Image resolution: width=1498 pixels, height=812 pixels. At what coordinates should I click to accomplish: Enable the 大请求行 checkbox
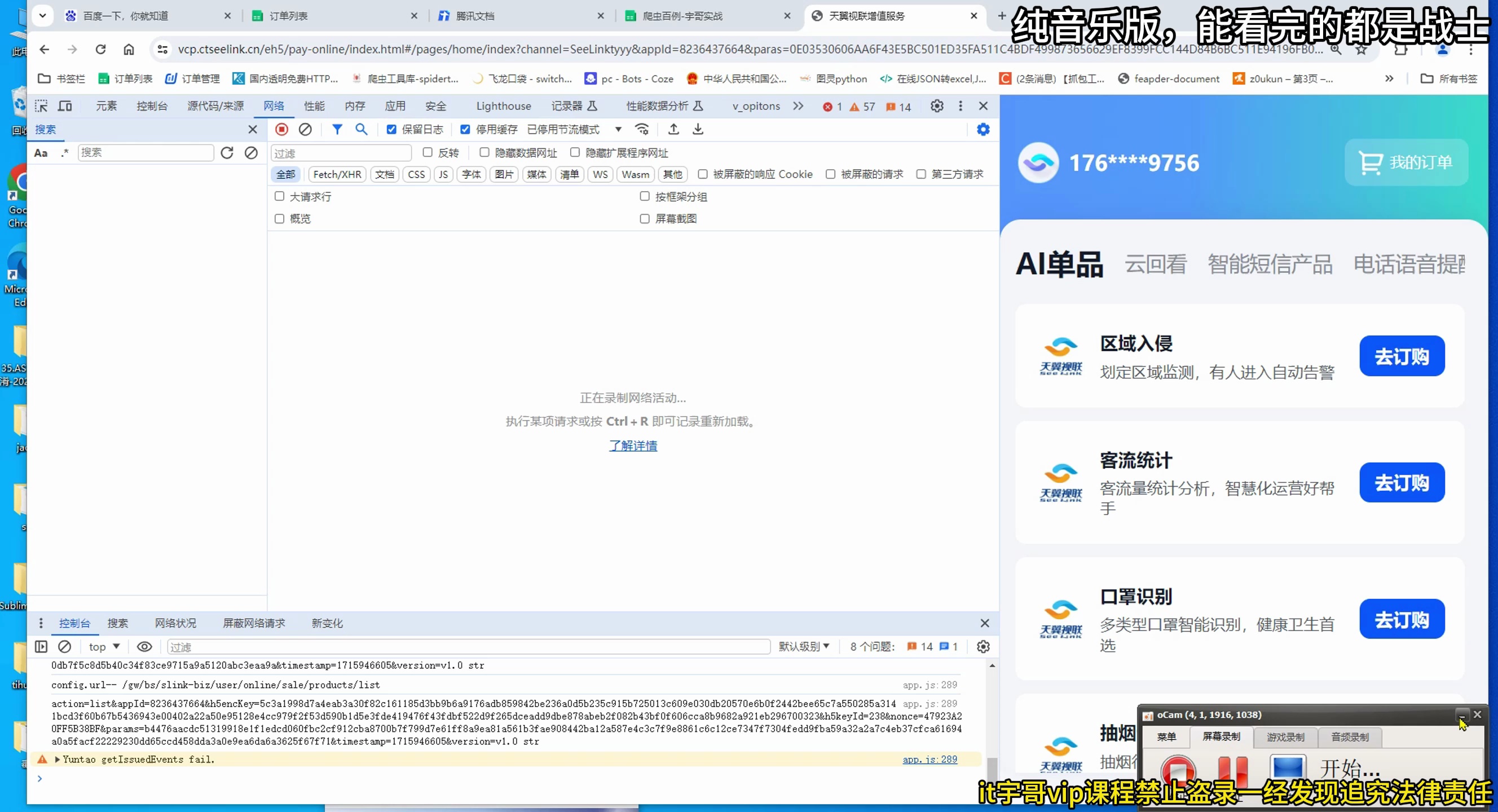pos(279,196)
